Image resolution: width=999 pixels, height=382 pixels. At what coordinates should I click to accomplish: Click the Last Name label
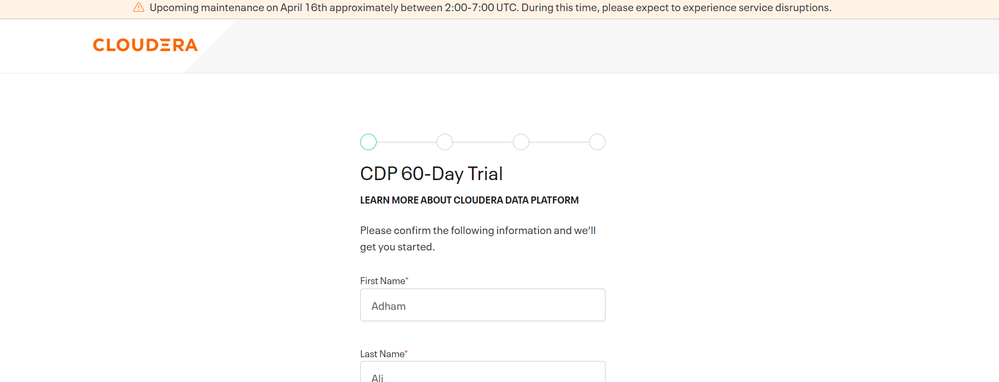coord(382,354)
